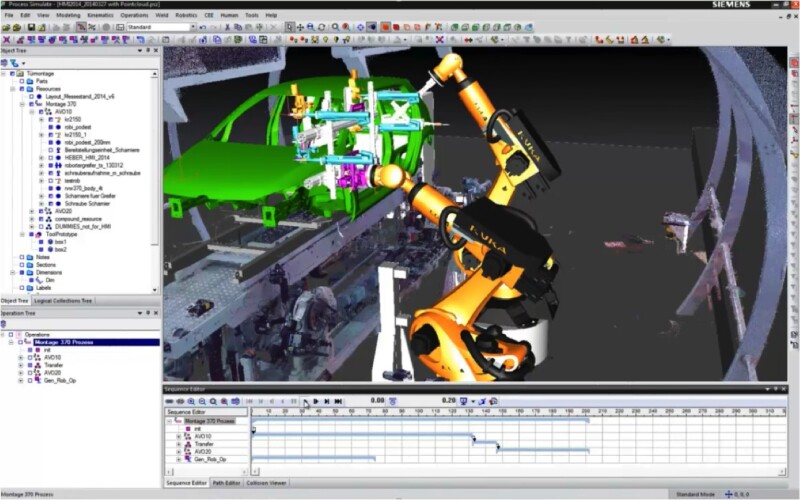This screenshot has height=500, width=800.
Task: Click the filter icon beside the 0.00 time
Action: click(393, 402)
